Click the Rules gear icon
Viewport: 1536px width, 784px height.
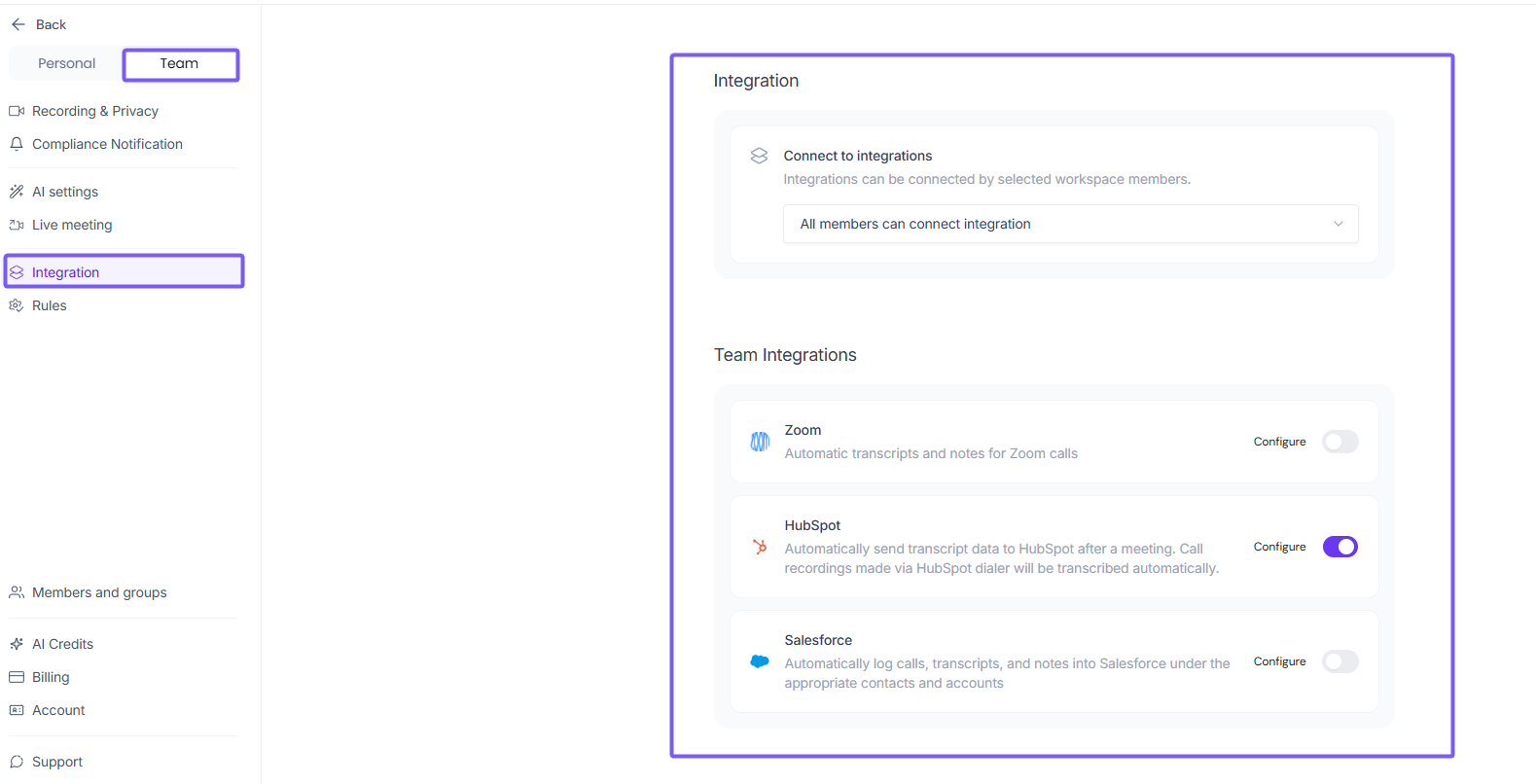coord(17,305)
